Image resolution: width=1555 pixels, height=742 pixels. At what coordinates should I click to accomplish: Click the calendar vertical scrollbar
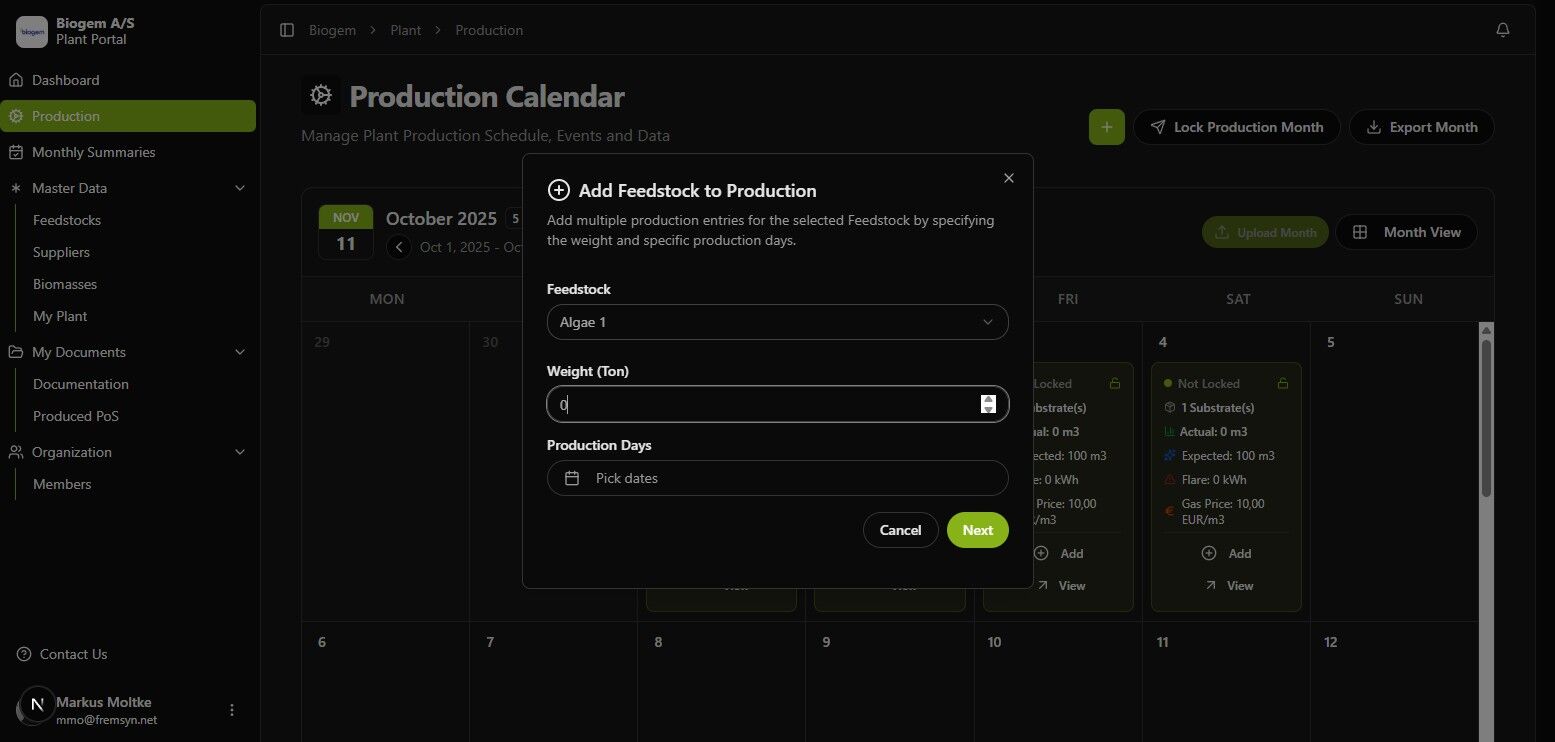click(x=1486, y=418)
